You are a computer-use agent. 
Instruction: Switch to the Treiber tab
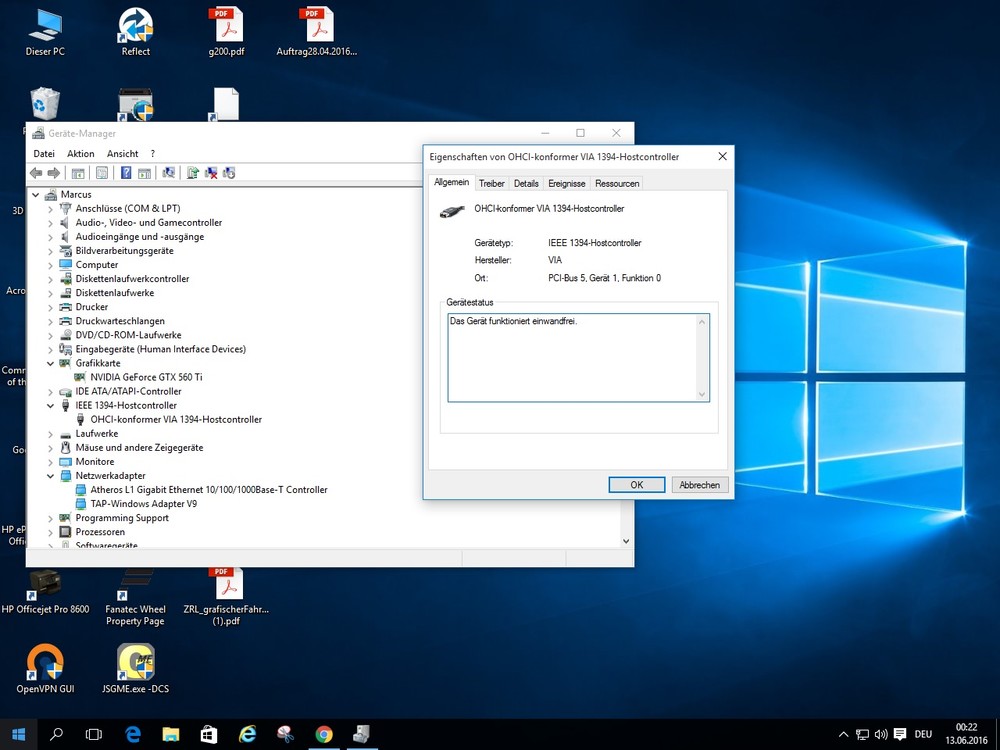(491, 184)
